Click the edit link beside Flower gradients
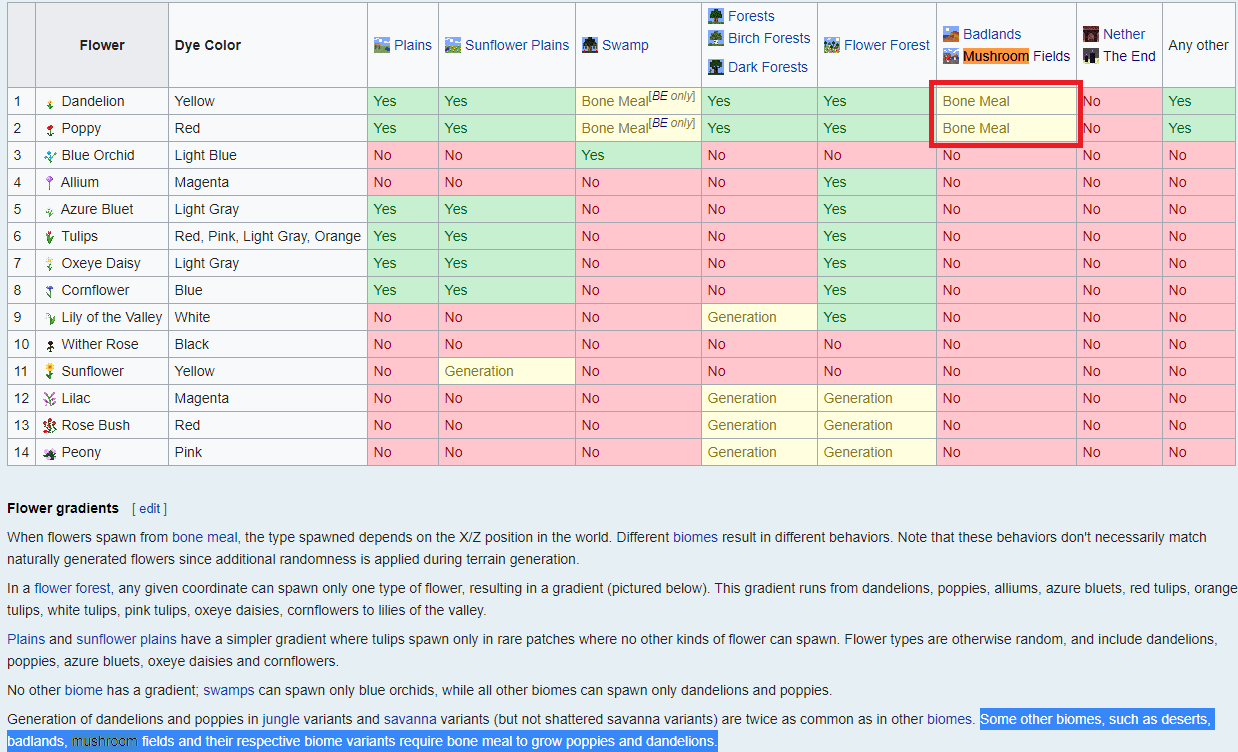The height and width of the screenshot is (752, 1238). click(149, 508)
